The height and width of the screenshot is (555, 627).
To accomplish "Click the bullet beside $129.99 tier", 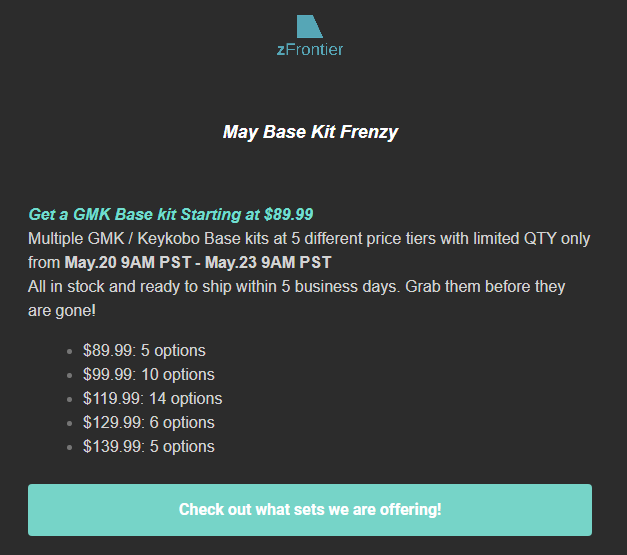I will pos(70,423).
